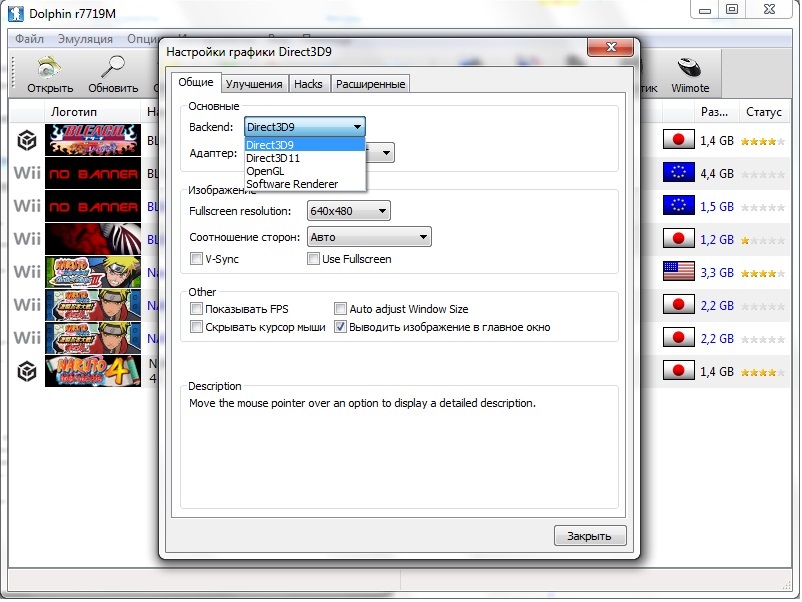Click EU flag in the 4,4 GB row
The width and height of the screenshot is (802, 602).
tap(678, 172)
